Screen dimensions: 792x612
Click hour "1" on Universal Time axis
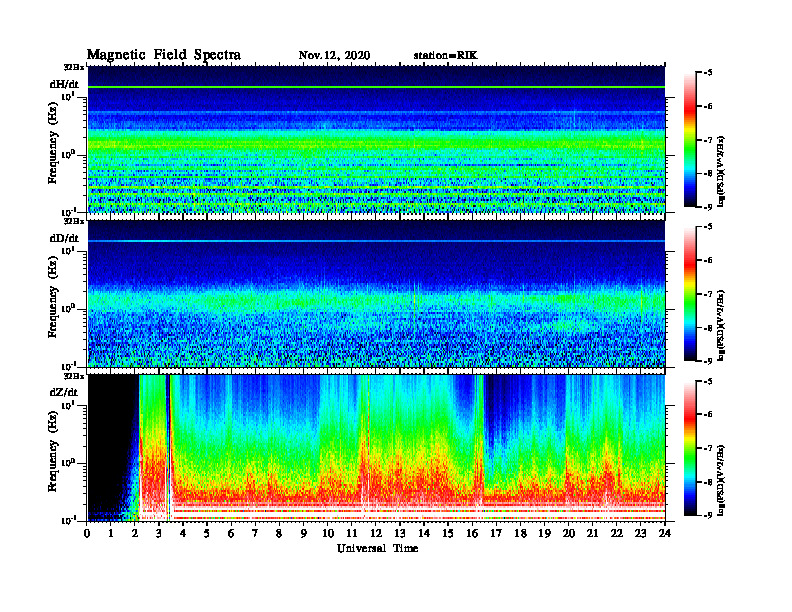click(111, 534)
